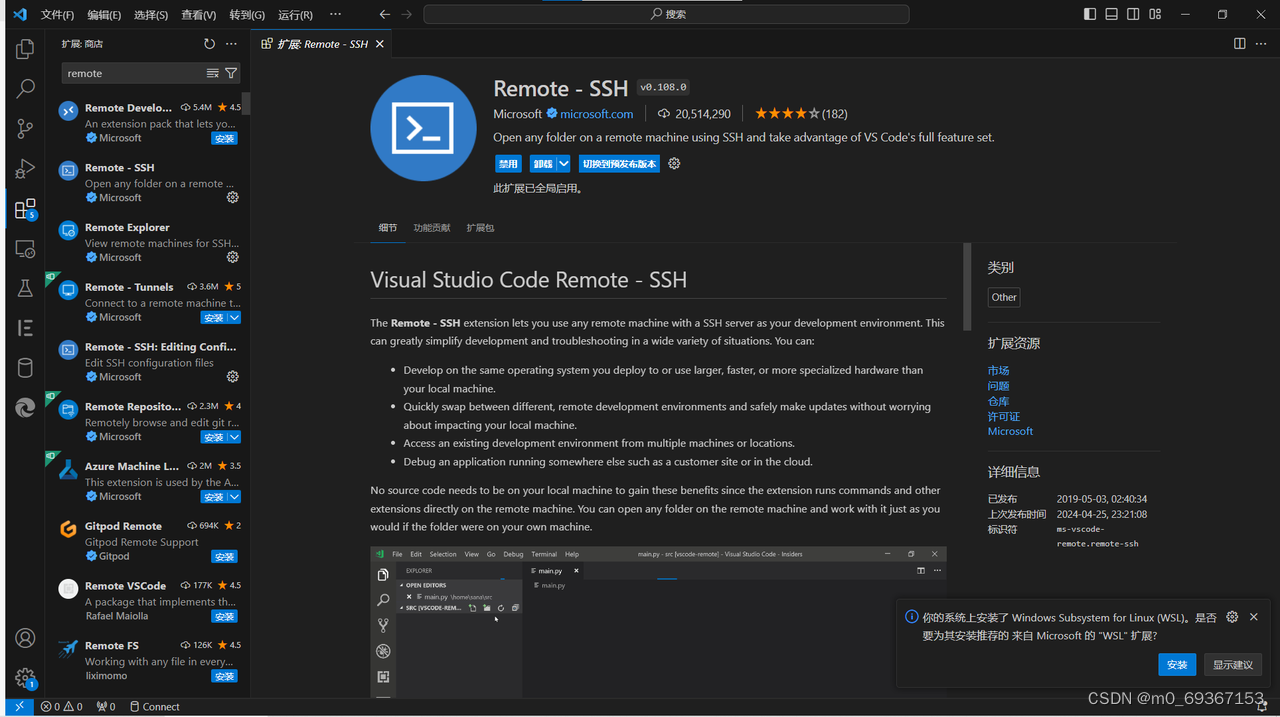
Task: Show more menu bar items ellipsis
Action: pos(335,15)
